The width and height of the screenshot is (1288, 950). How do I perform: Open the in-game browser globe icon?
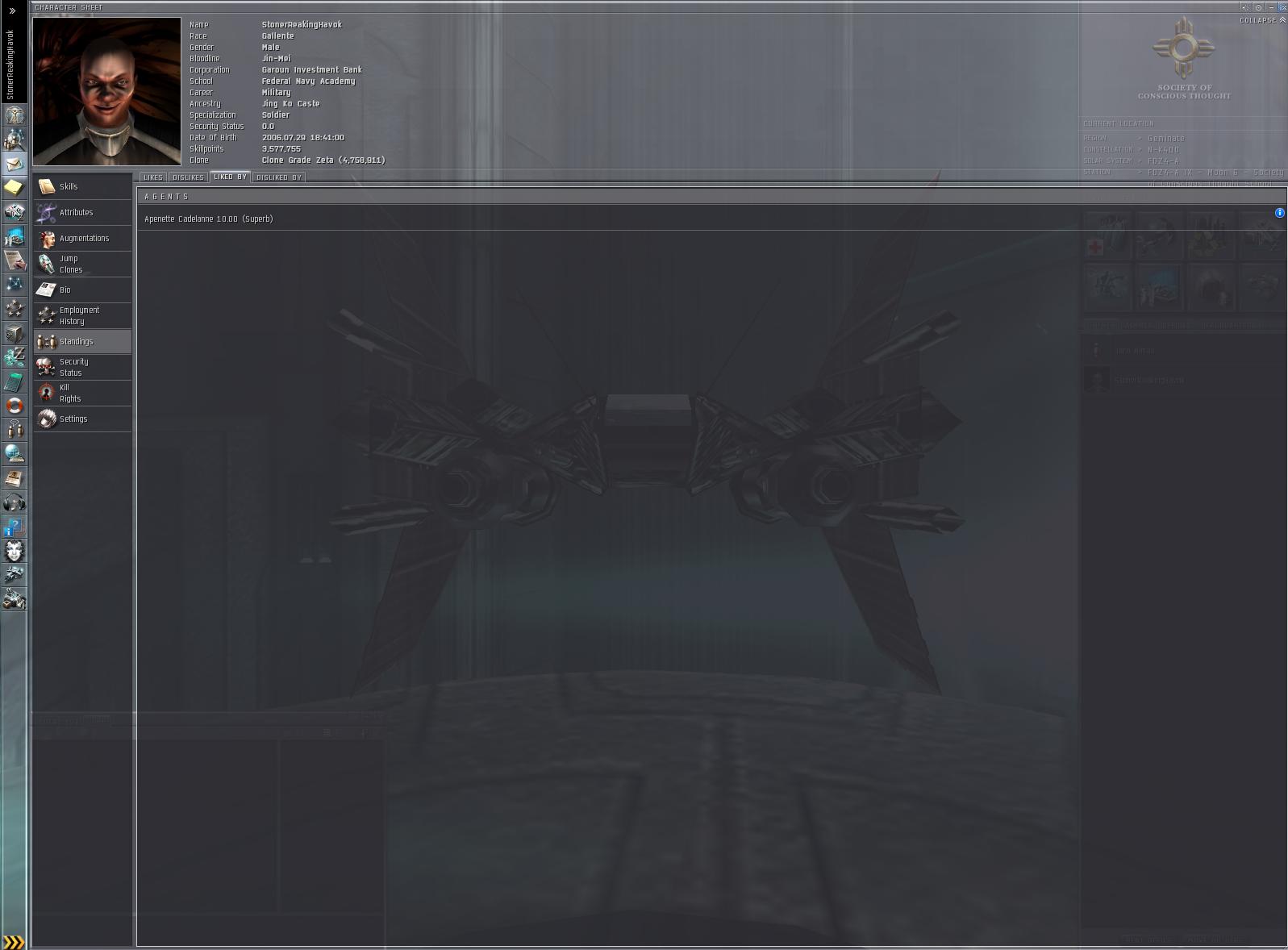(x=15, y=454)
